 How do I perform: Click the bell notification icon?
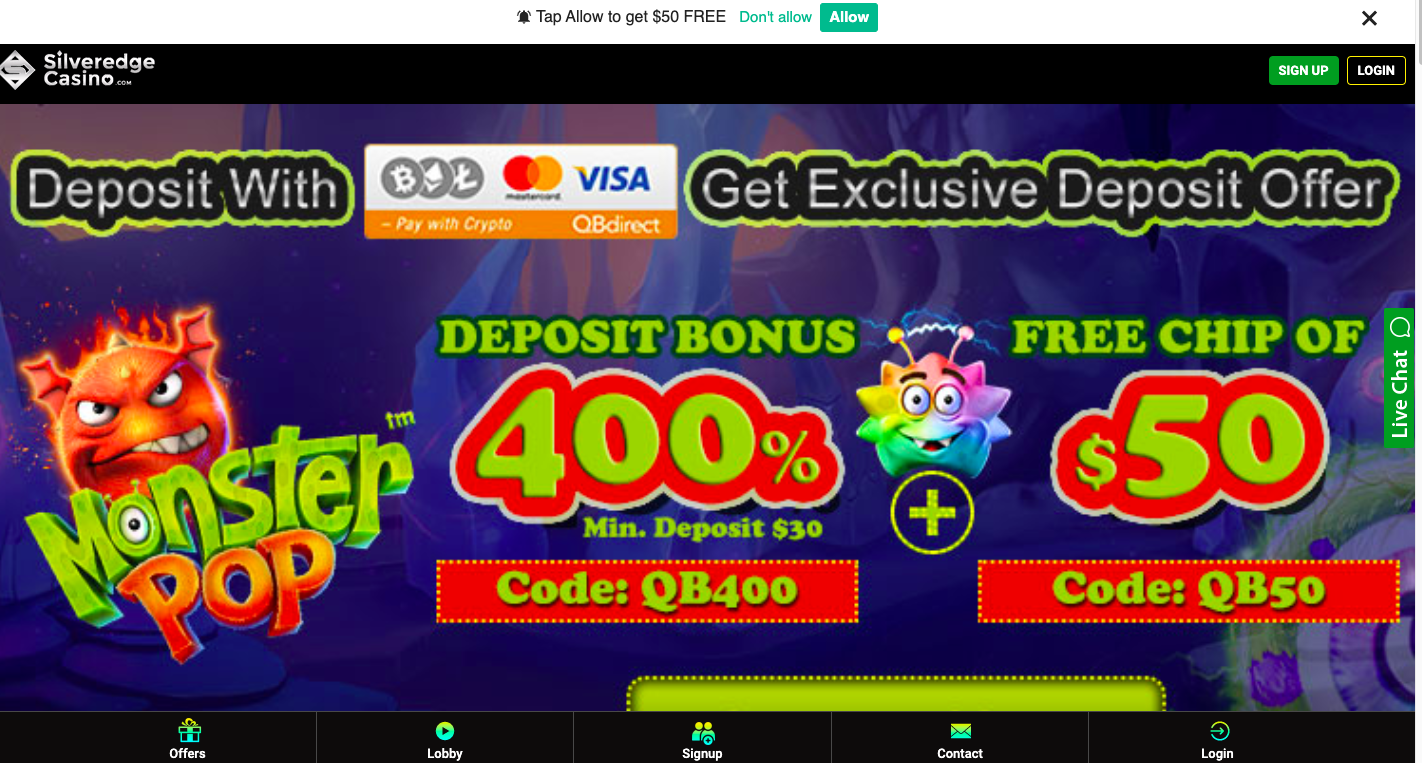(524, 17)
